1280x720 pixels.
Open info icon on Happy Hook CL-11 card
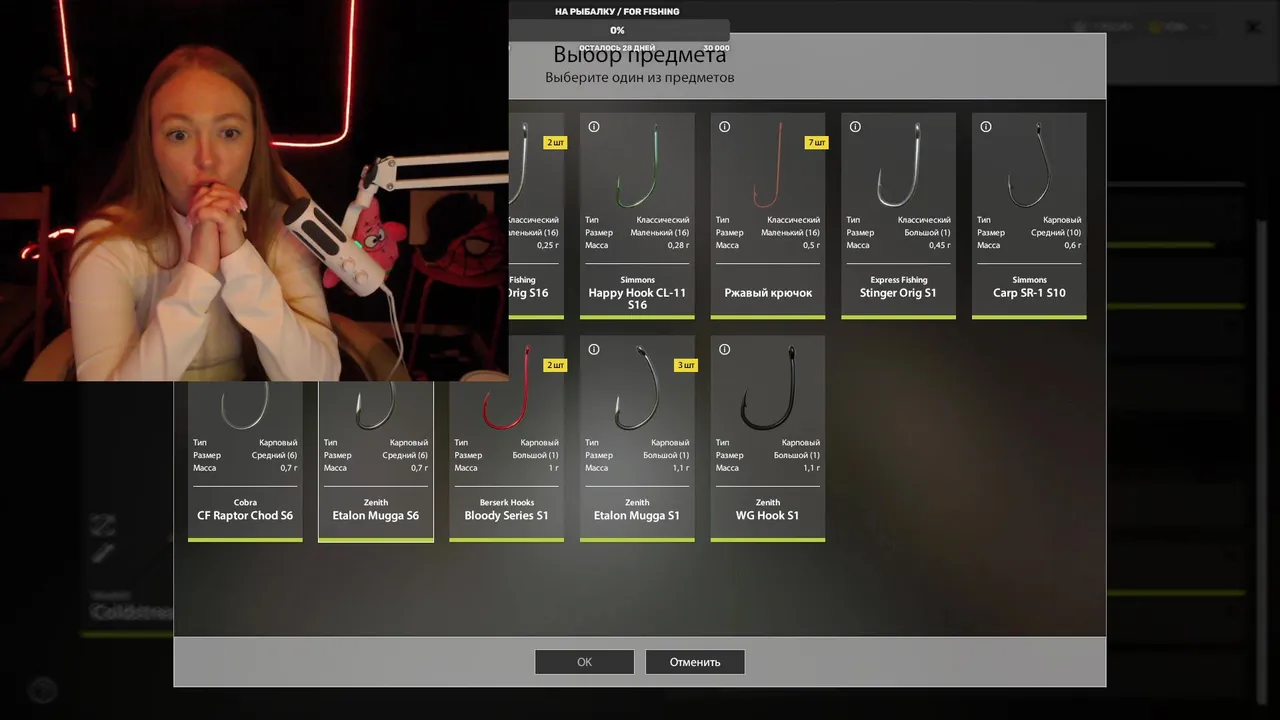click(x=594, y=127)
